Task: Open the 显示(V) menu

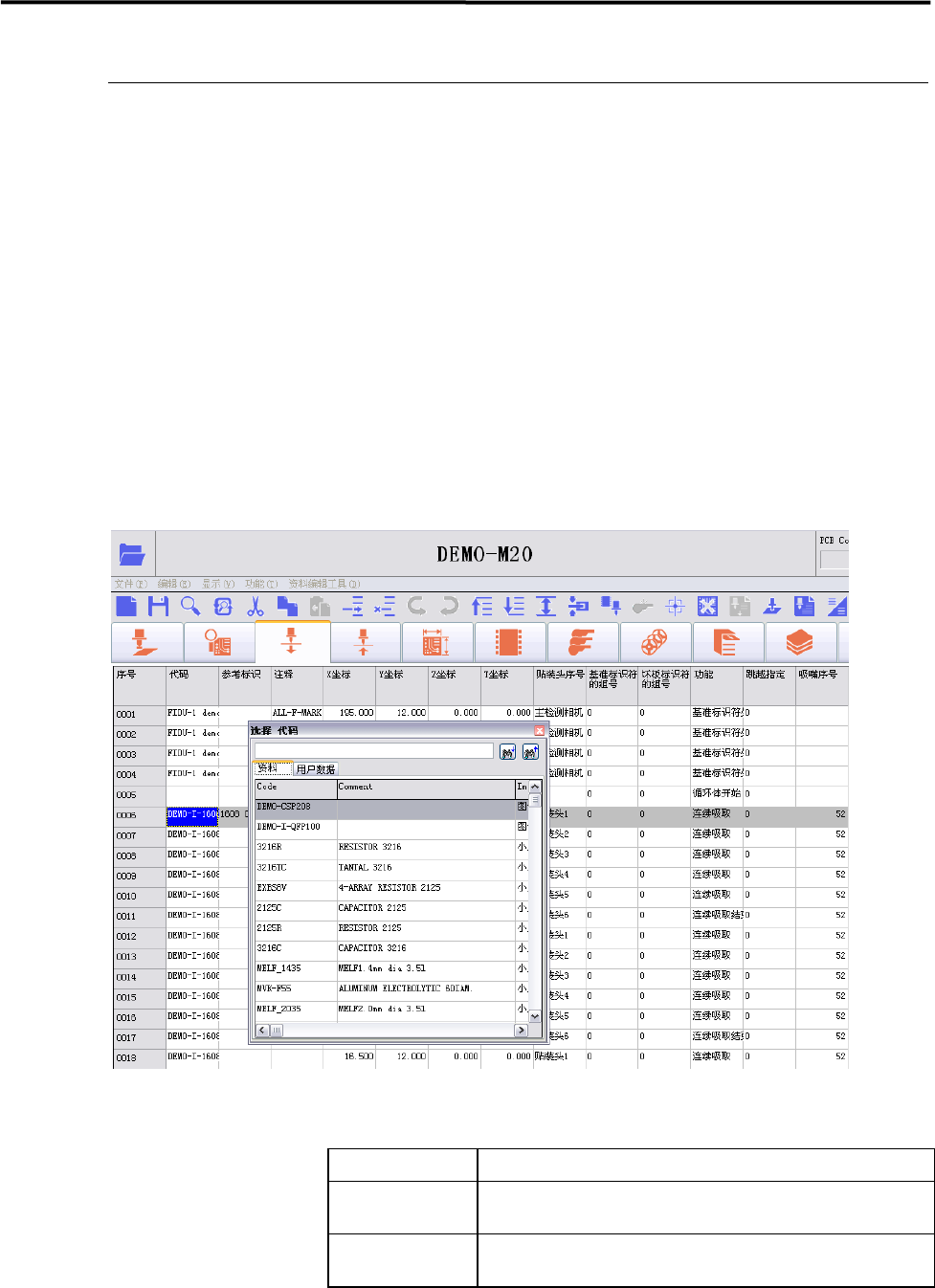Action: coord(218,584)
